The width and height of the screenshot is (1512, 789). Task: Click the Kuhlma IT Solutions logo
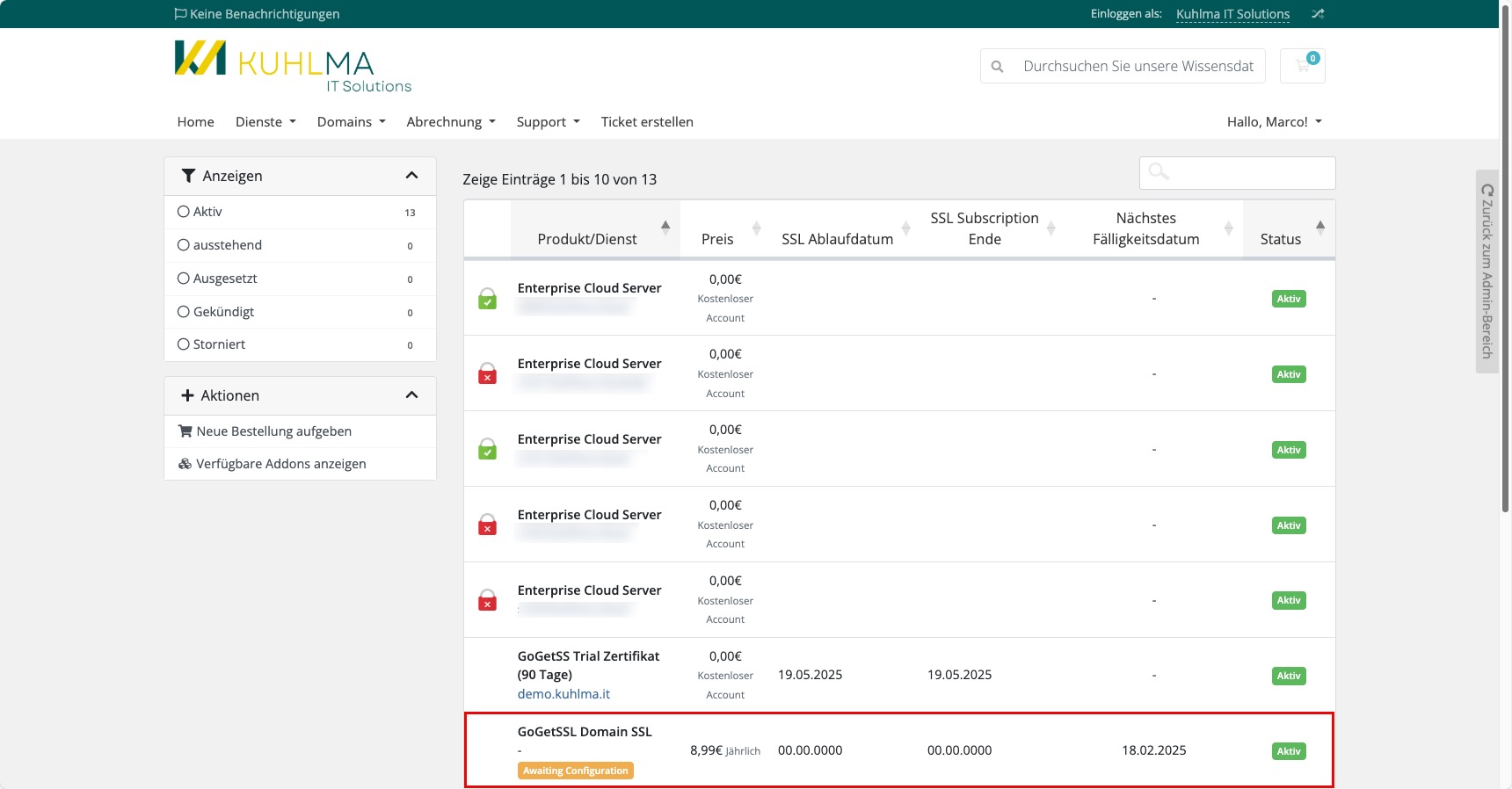(x=293, y=66)
